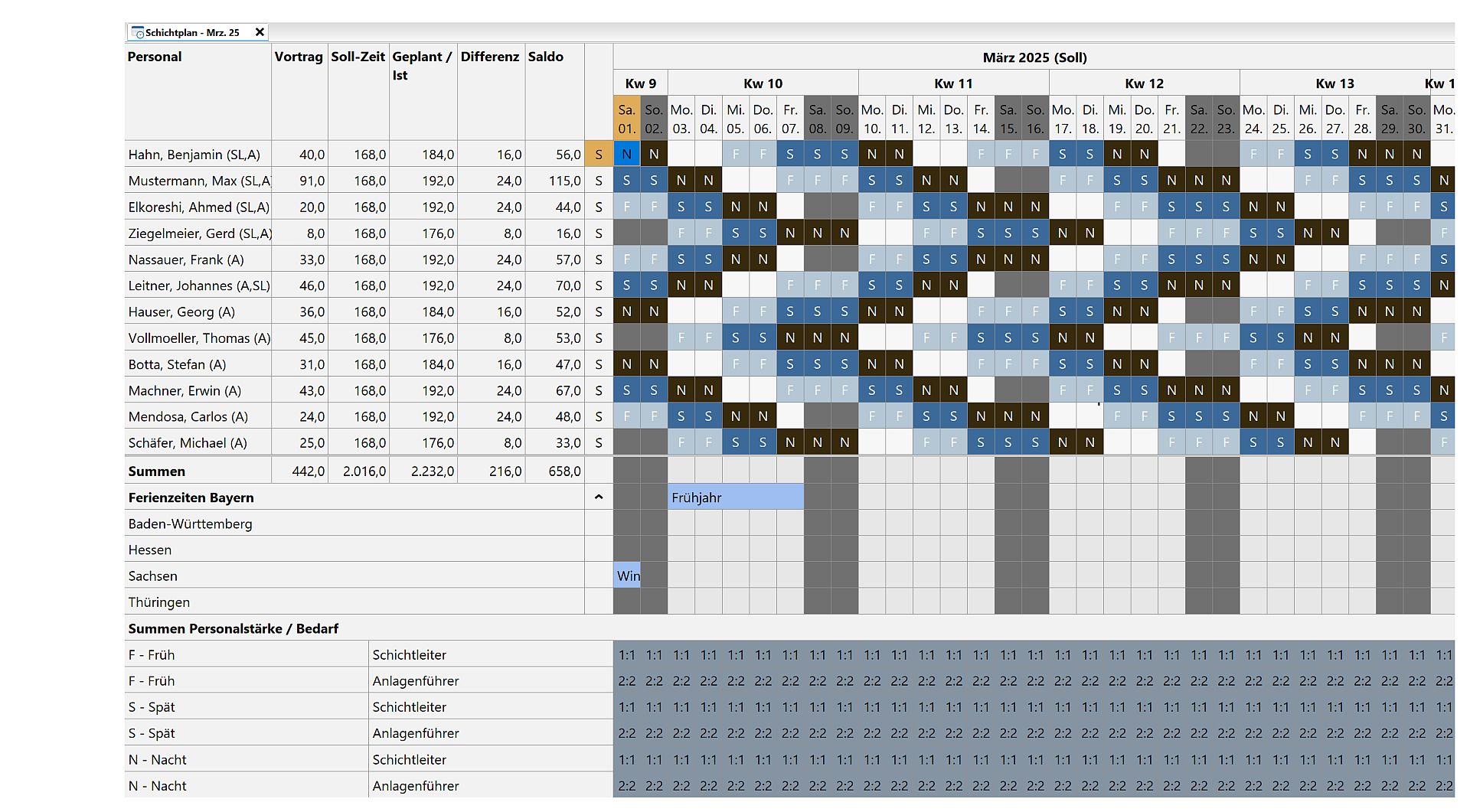Click the Summen Saldo value 658,0
This screenshot has height=812, width=1470.
click(564, 471)
